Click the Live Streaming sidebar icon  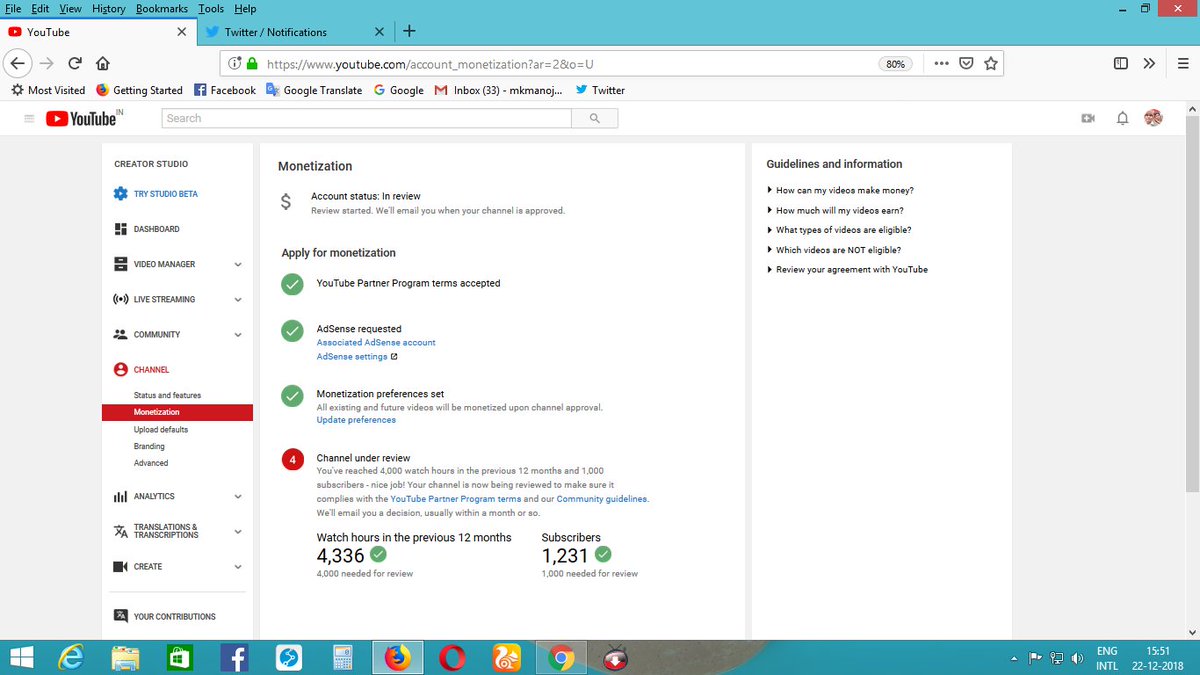[120, 299]
